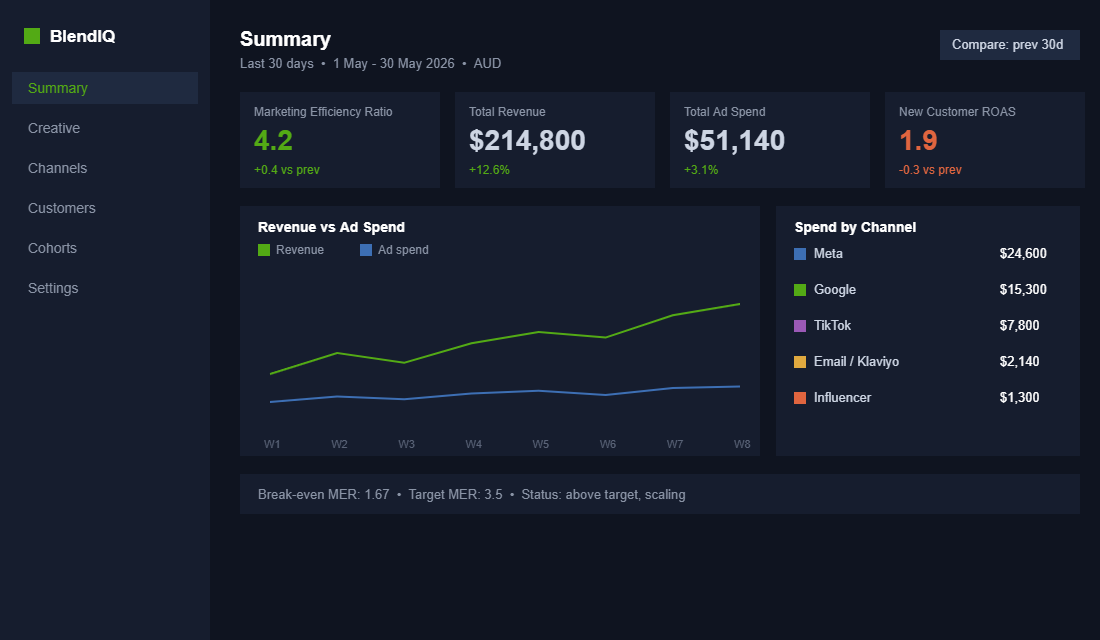
Task: Click the Email / Klaviyo value $2,140
Action: [x=1019, y=361]
